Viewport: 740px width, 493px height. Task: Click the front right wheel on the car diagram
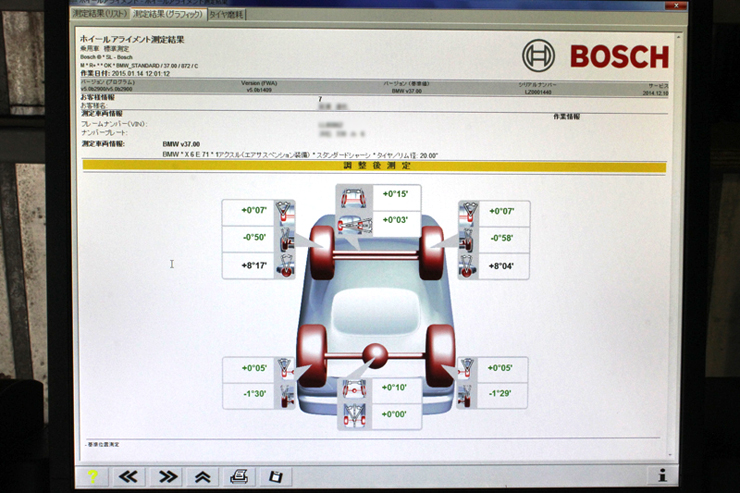pos(431,253)
